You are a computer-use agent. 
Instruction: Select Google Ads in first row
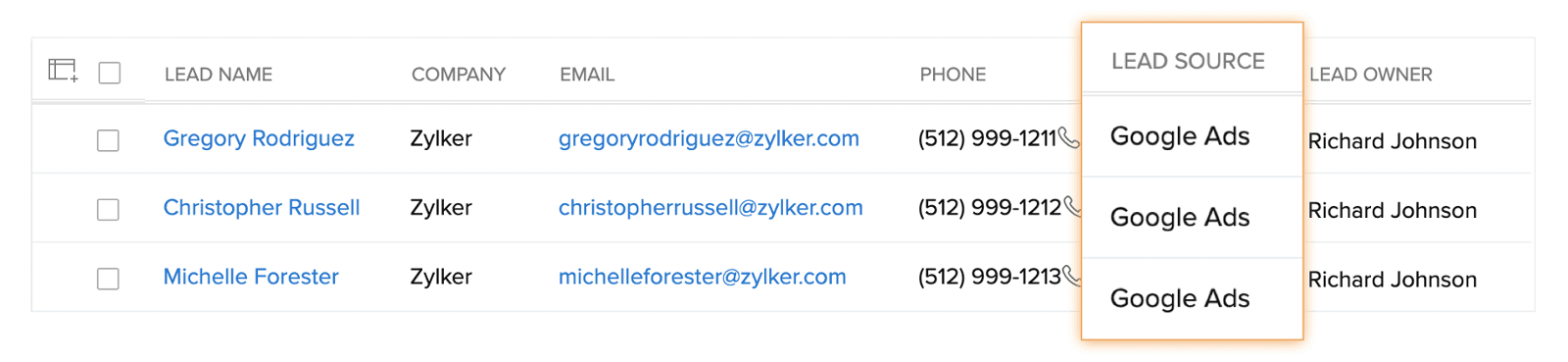1180,136
